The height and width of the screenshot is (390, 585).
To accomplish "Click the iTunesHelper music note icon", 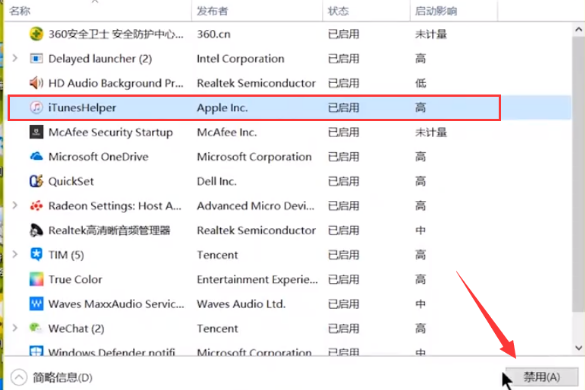I will (36, 107).
